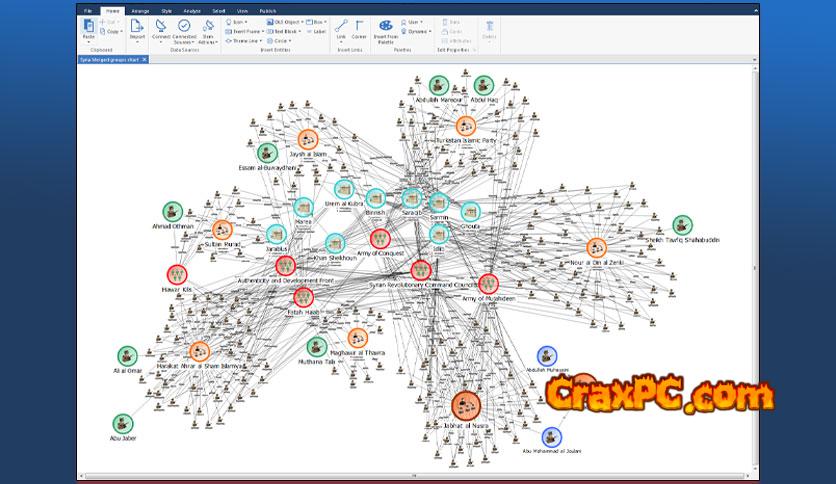Open the Text Block dropdown
Image resolution: width=836 pixels, height=484 pixels.
[x=284, y=31]
